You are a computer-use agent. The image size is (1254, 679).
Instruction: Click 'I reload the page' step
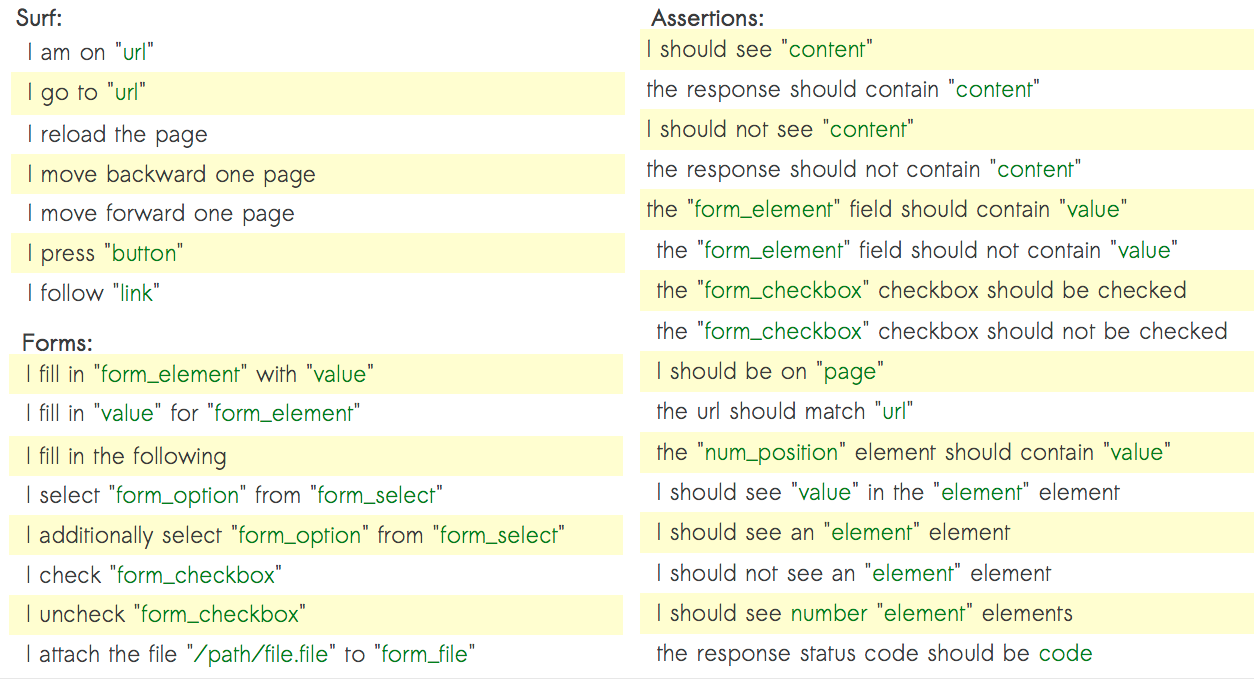tap(118, 134)
